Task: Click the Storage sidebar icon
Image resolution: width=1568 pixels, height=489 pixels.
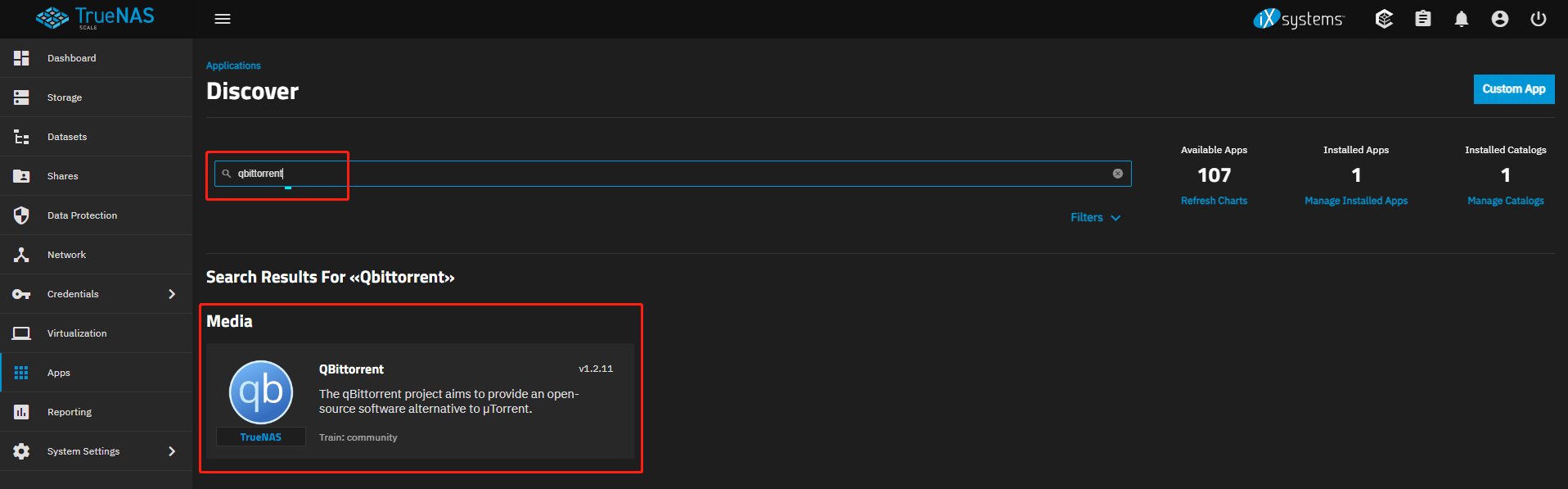Action: 21,97
